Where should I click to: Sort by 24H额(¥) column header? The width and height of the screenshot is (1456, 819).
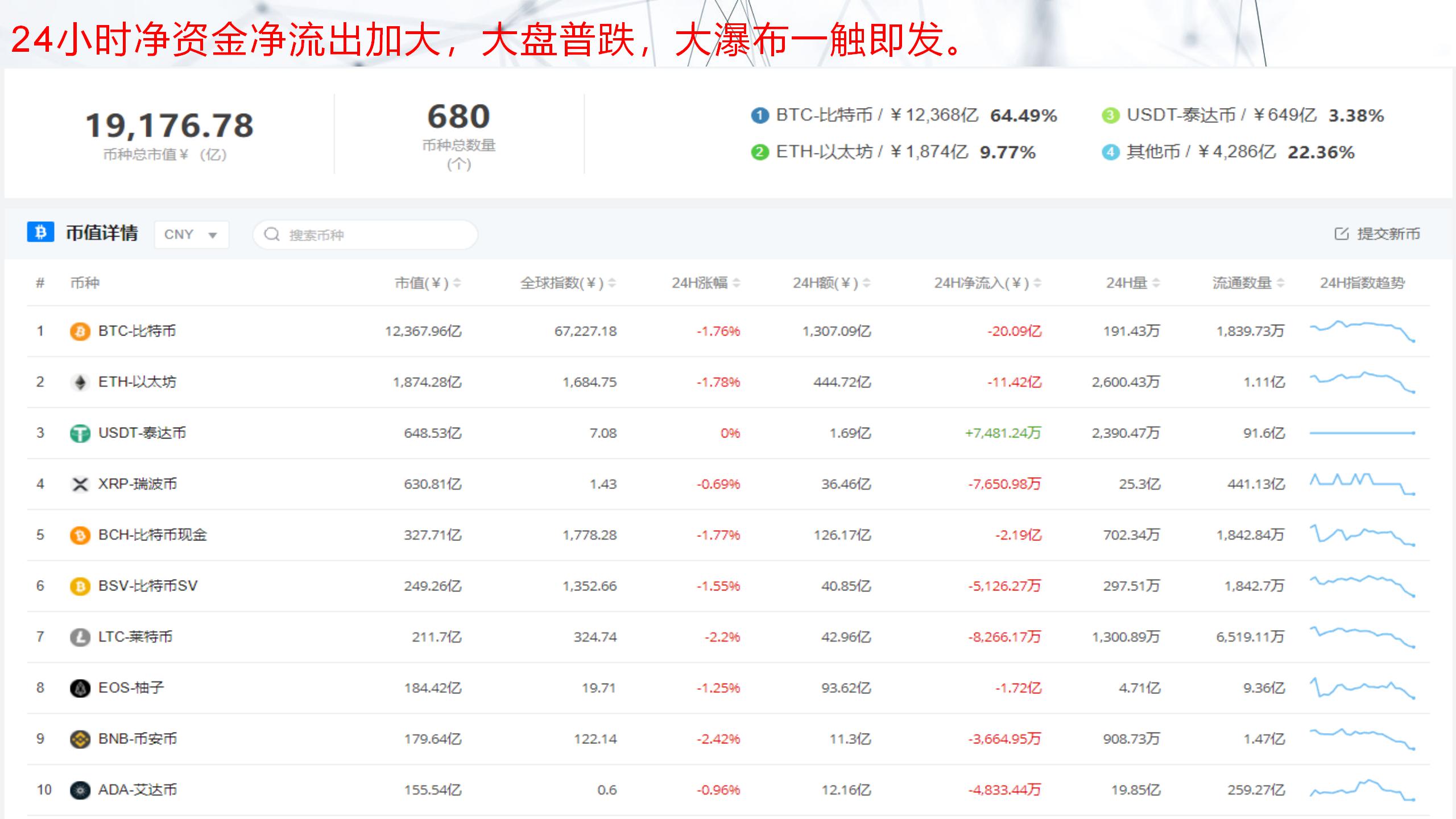tap(832, 283)
